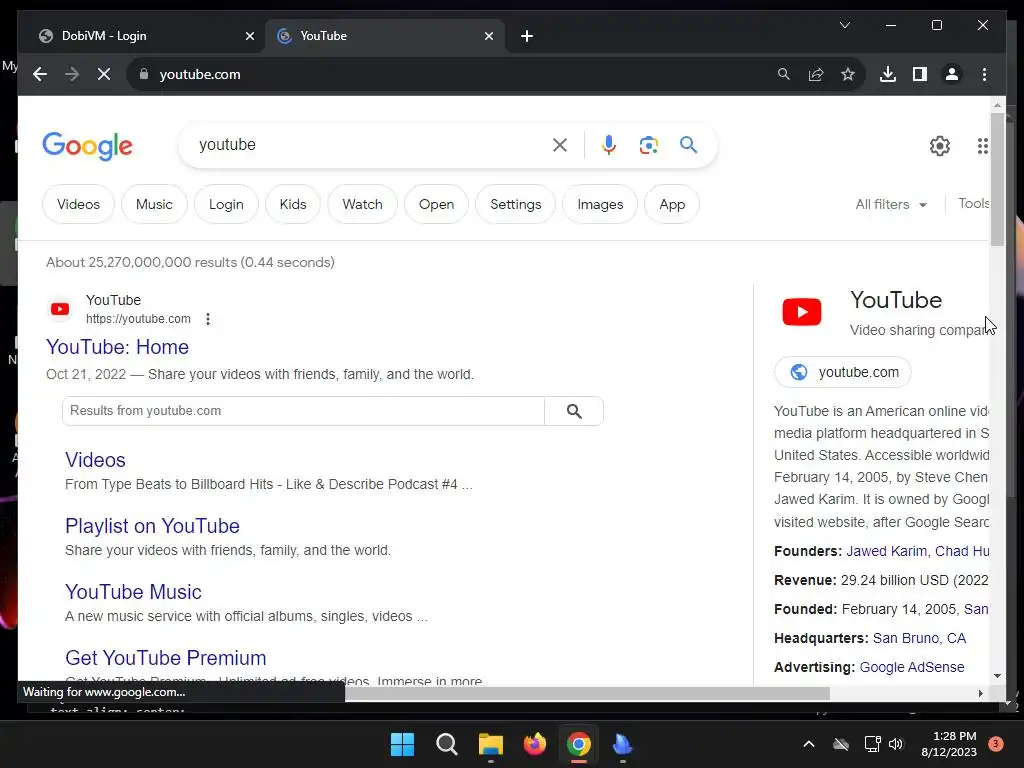Open the Windows Start menu
This screenshot has height=768, width=1024.
point(402,744)
